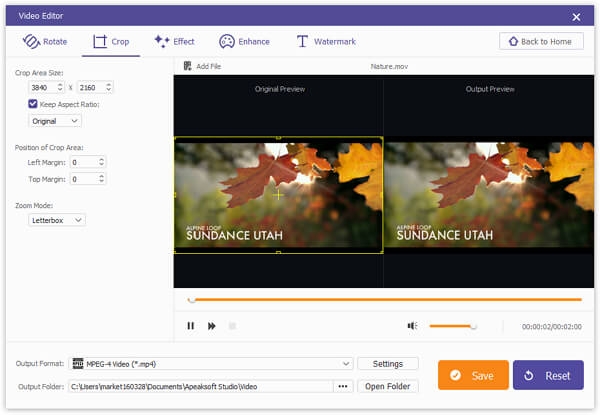This screenshot has width=600, height=415.
Task: Open the Letterbox zoom mode dropdown
Action: tap(57, 220)
